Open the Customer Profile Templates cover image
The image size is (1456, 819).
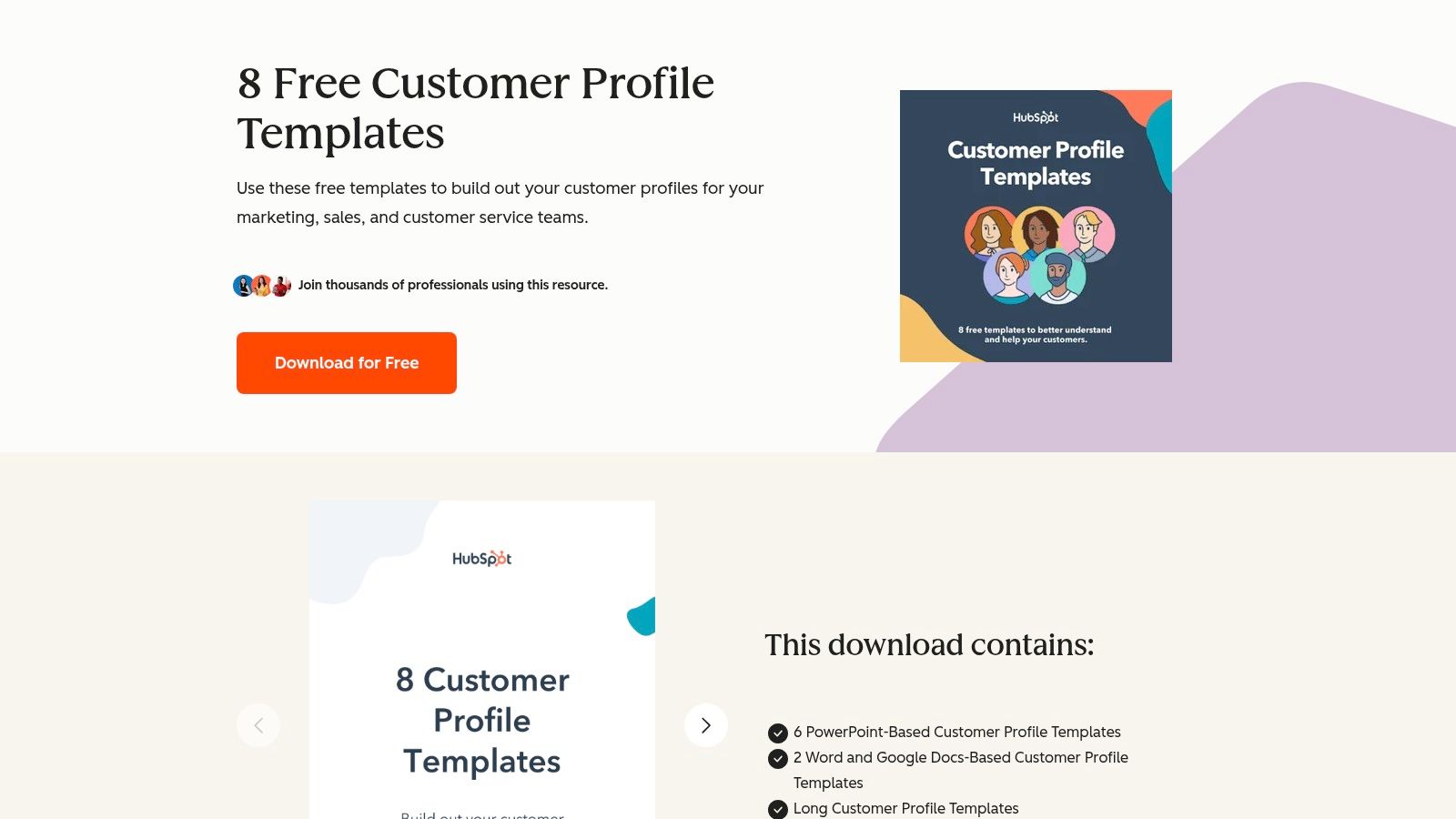[x=1036, y=225]
